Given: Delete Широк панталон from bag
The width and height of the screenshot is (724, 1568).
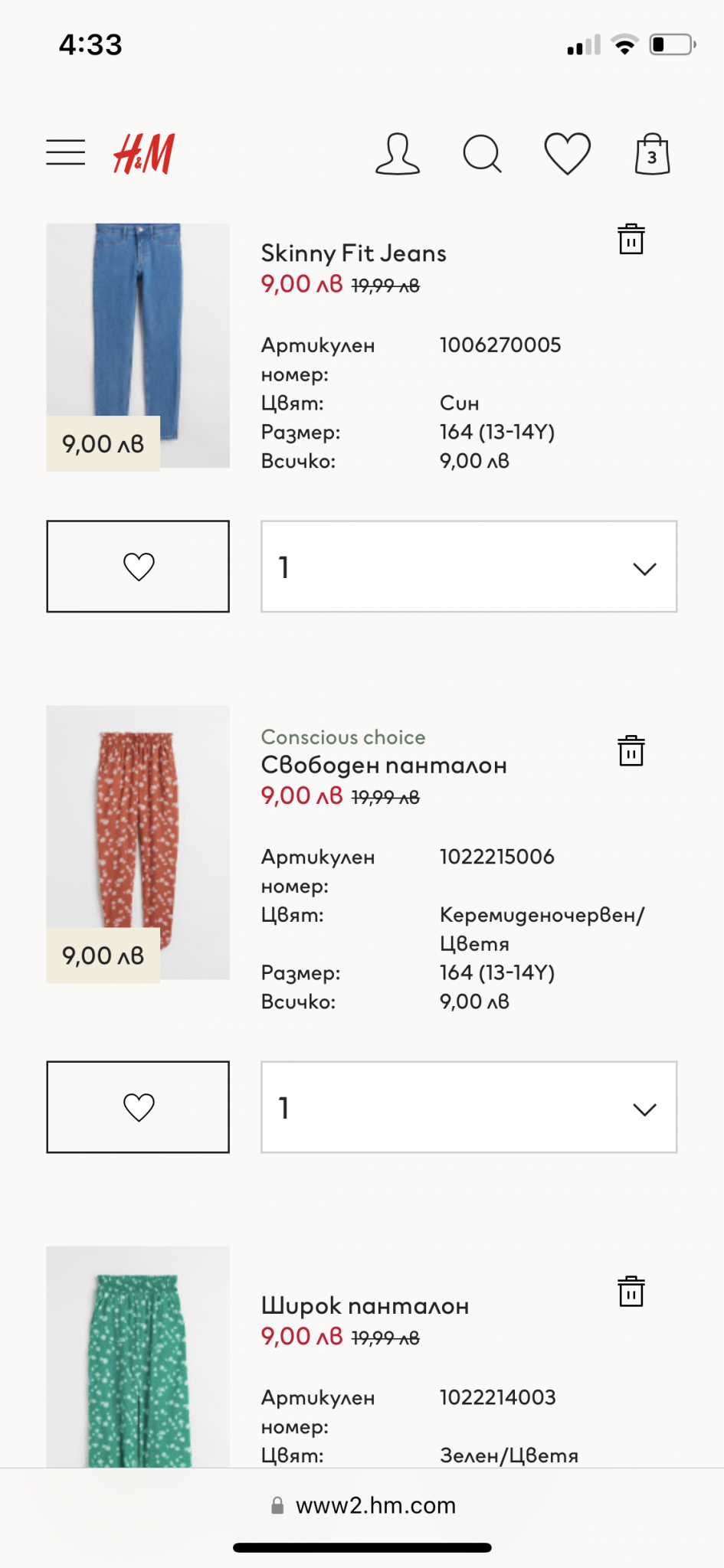Looking at the screenshot, I should pos(631,1292).
